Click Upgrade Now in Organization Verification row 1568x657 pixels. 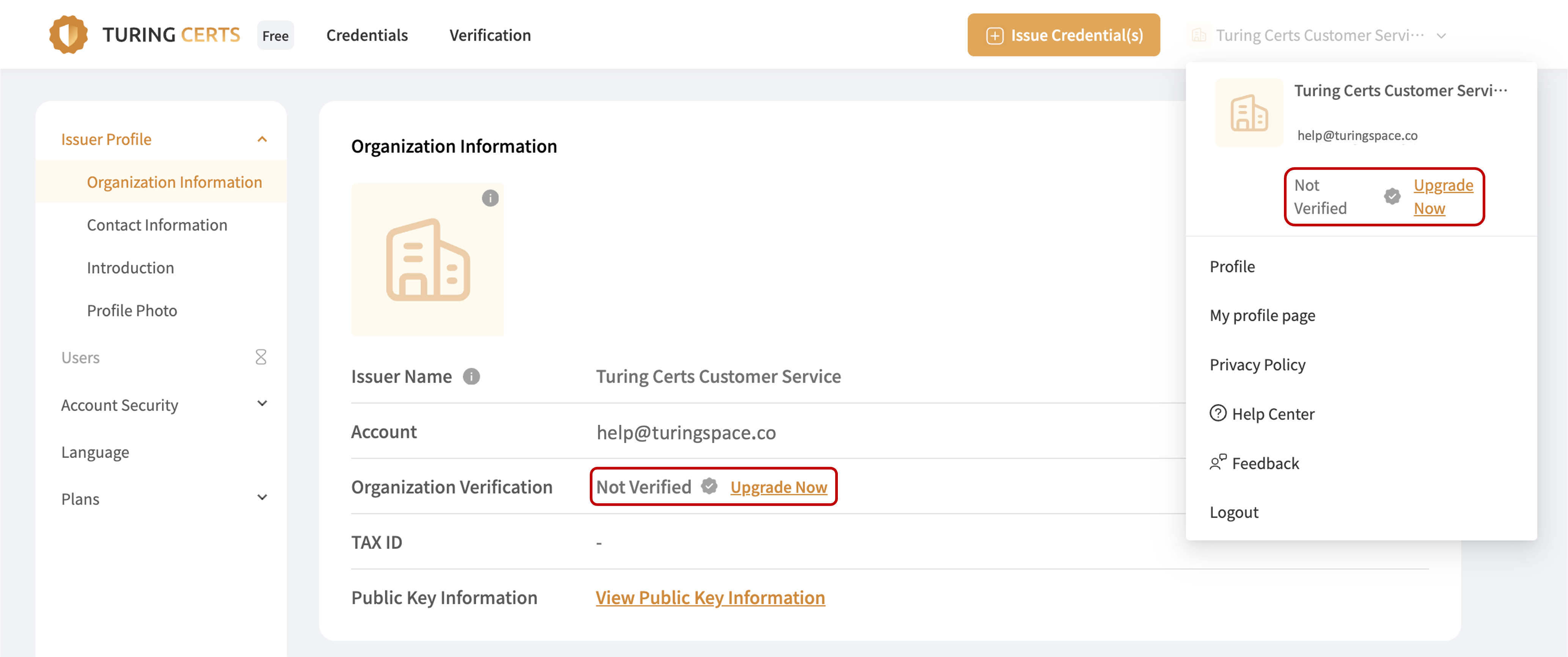pos(779,487)
